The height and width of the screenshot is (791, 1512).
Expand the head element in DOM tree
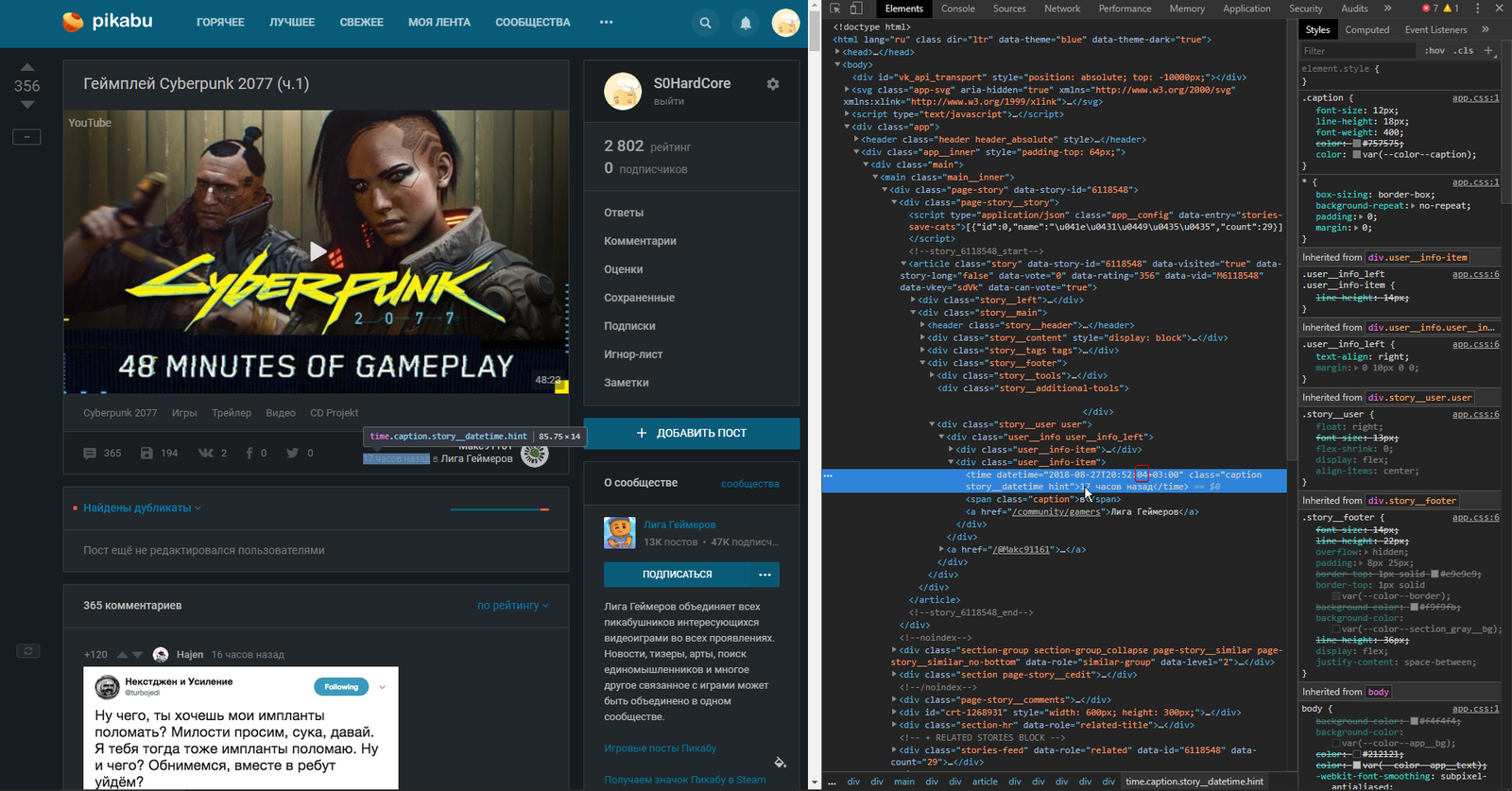pos(837,52)
